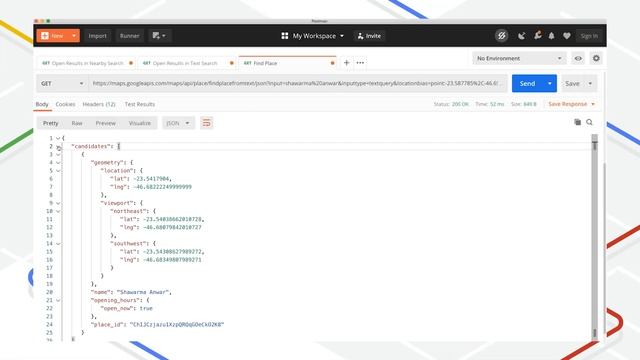
Task: Open manage environments gear icon
Action: coord(596,58)
